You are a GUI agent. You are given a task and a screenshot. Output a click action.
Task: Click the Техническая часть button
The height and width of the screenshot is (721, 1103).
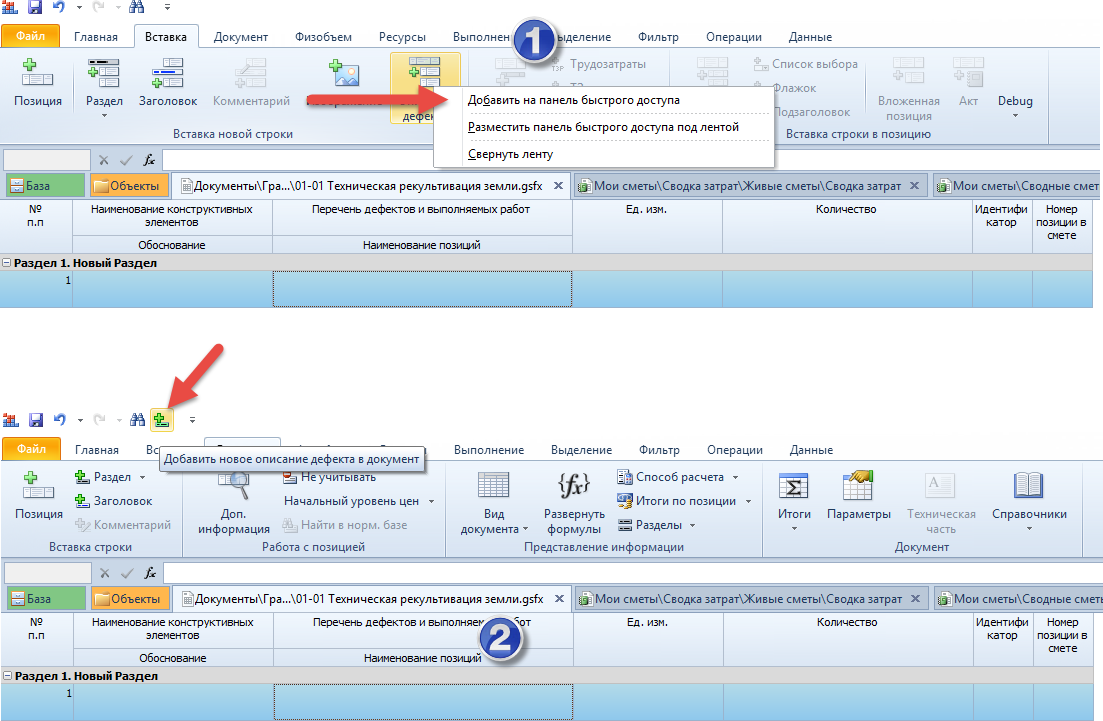click(x=941, y=502)
